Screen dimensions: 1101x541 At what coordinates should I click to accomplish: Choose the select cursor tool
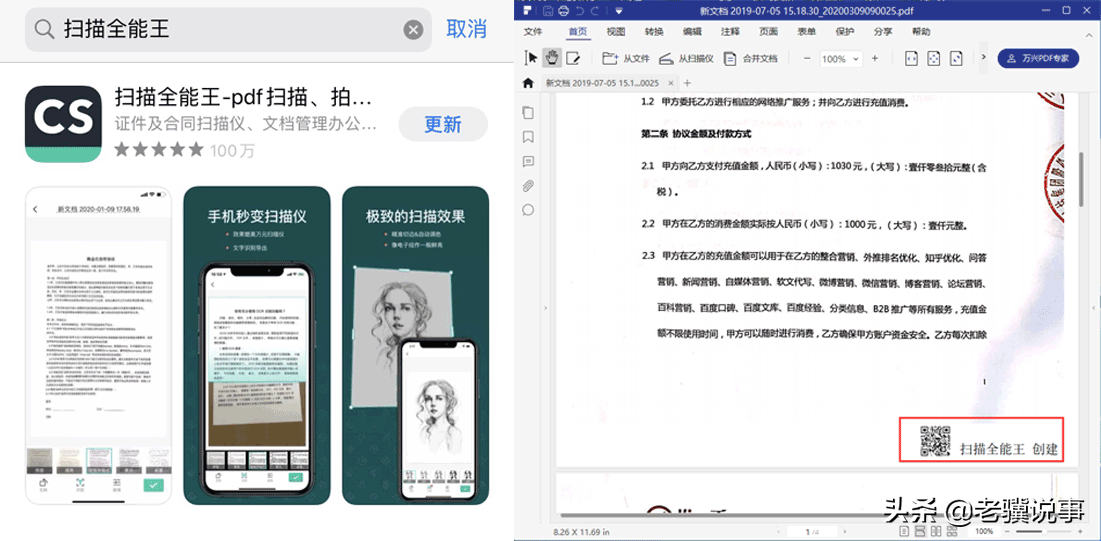532,58
